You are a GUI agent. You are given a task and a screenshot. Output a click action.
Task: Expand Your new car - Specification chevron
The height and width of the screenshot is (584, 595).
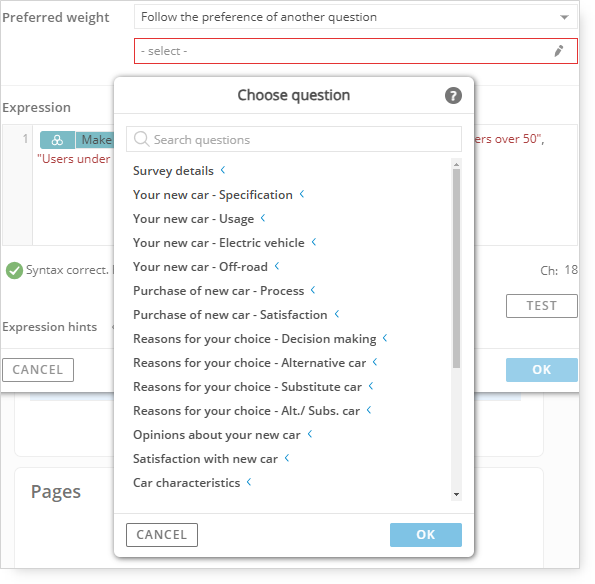(x=302, y=194)
